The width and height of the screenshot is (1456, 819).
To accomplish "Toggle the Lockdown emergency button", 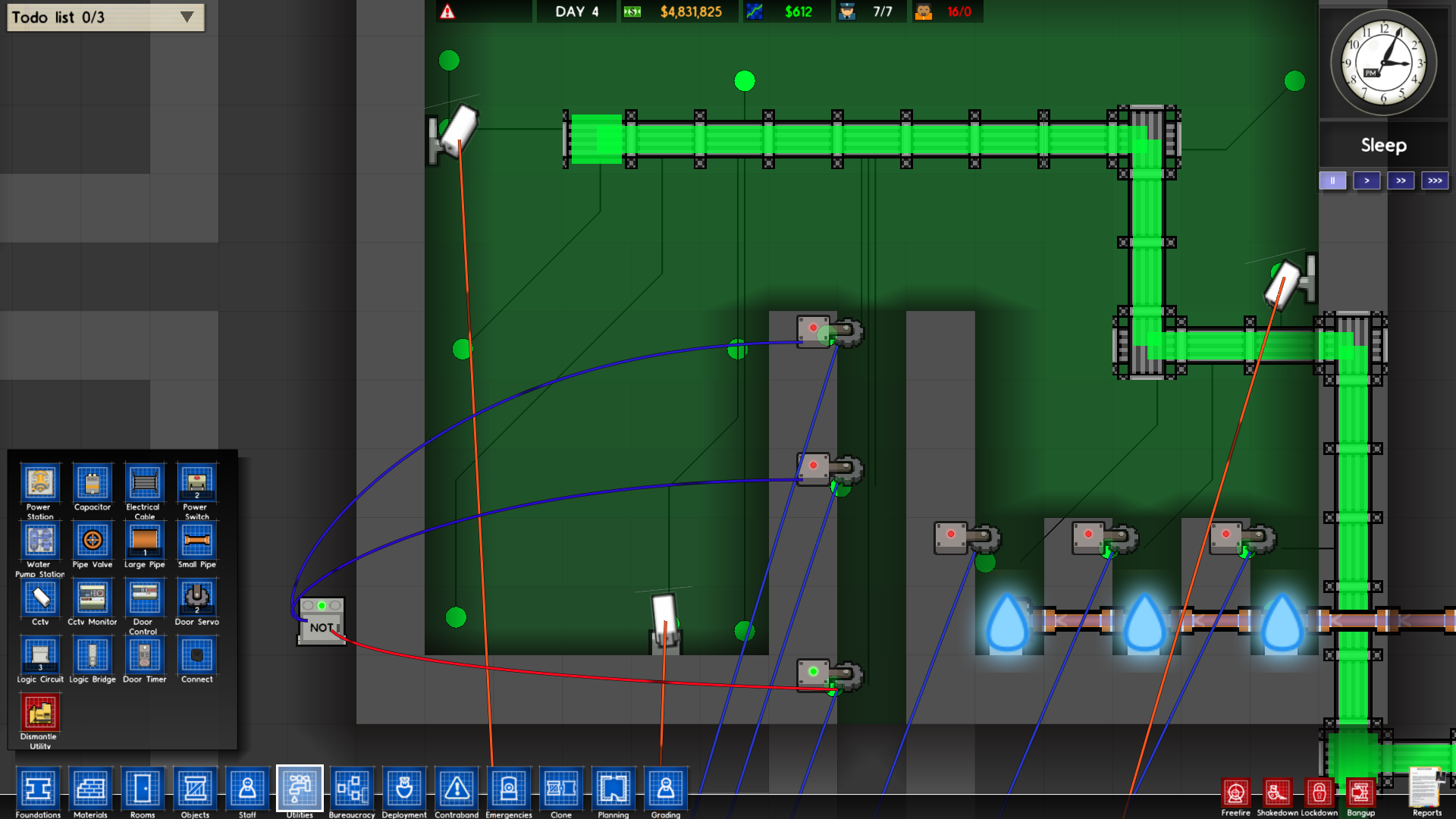I will point(1319,793).
